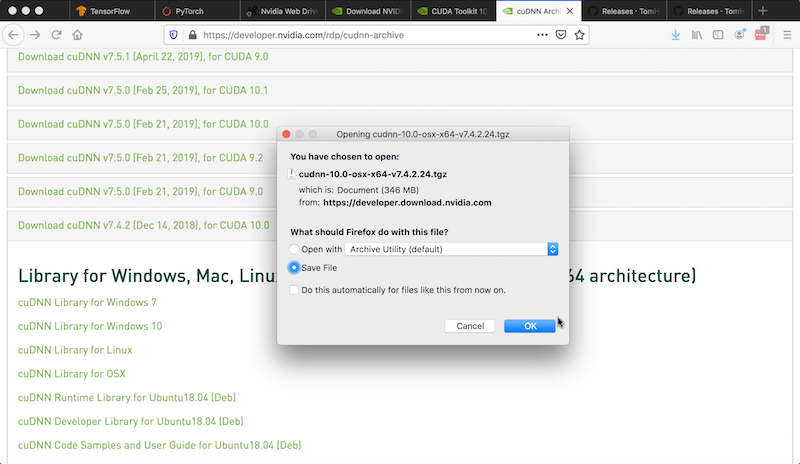Expand cuDNN v7.5.1 for CUDA 9.0

click(x=143, y=57)
